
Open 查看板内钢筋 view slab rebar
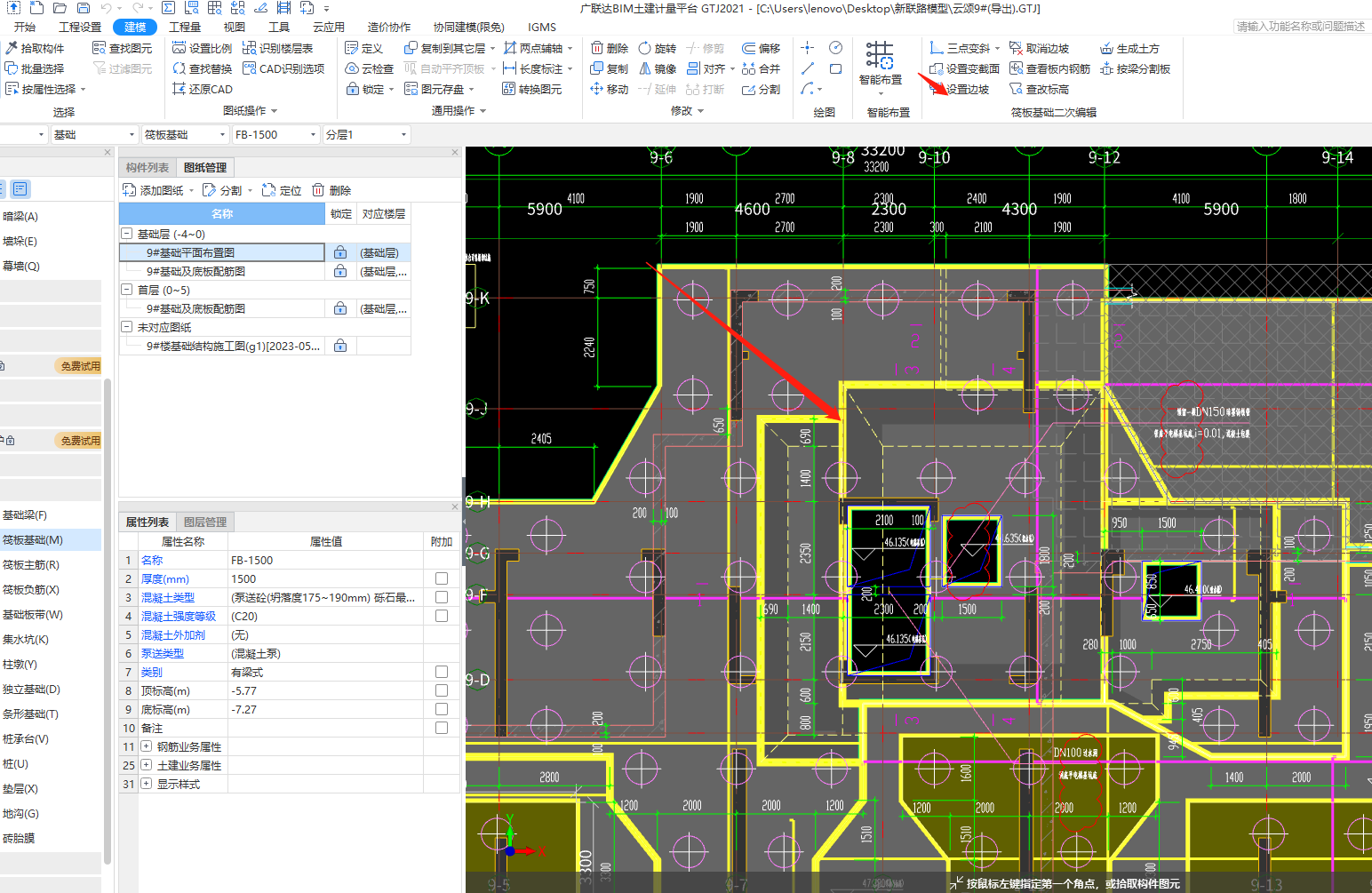coord(1049,68)
